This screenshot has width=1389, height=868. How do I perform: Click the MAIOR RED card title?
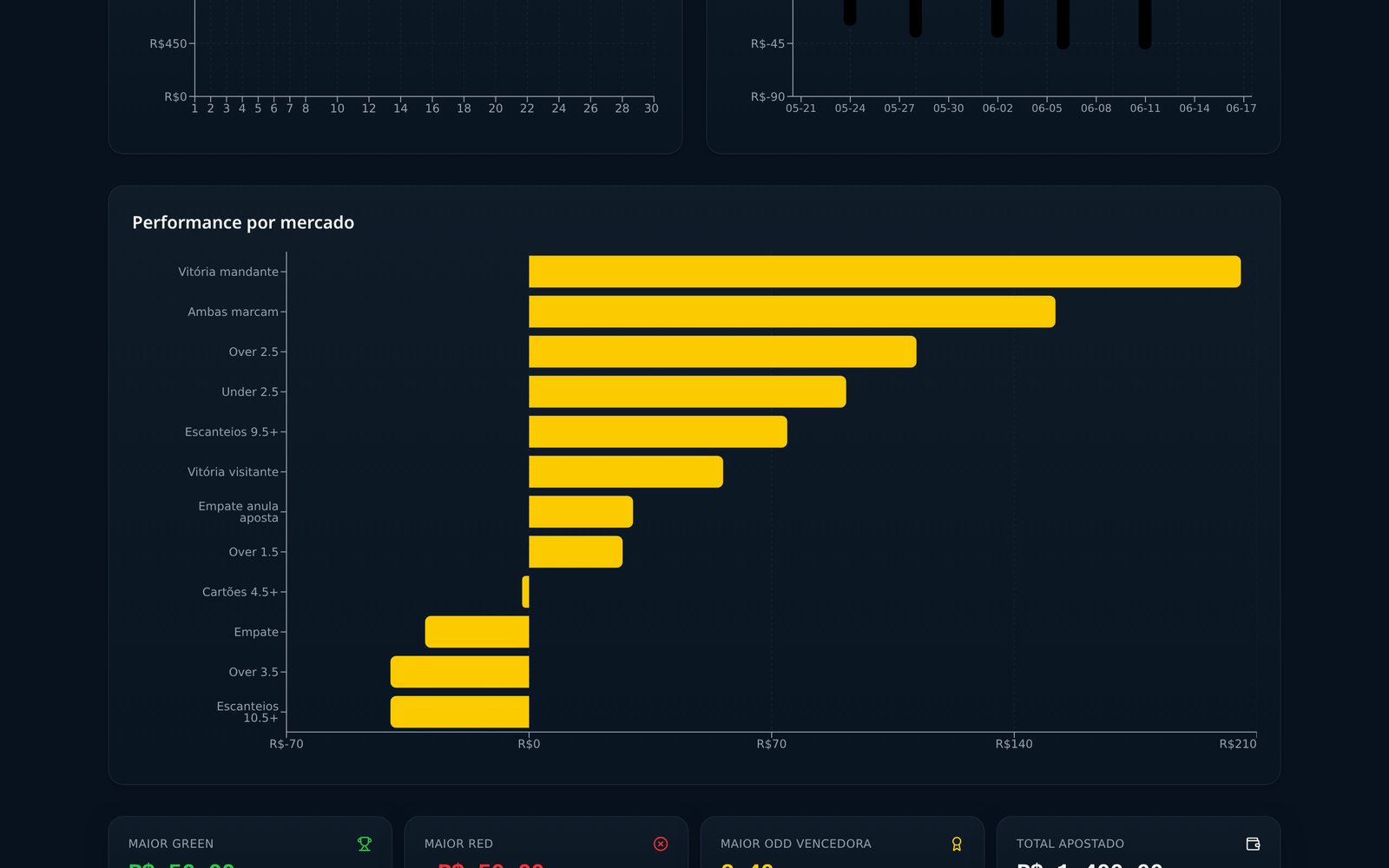458,844
